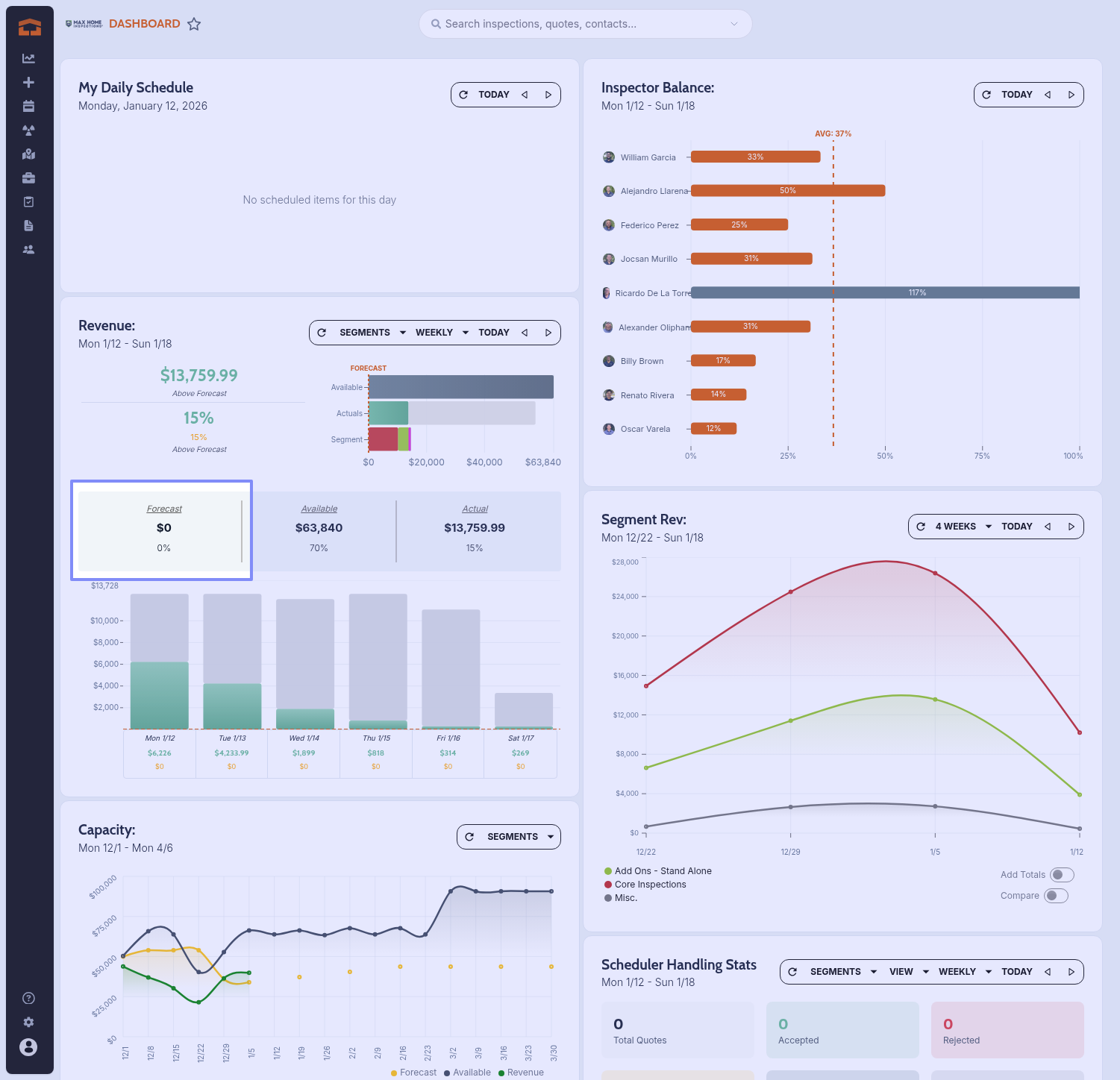The image size is (1120, 1080).
Task: Click the star favorite icon beside Dashboard
Action: 194,24
